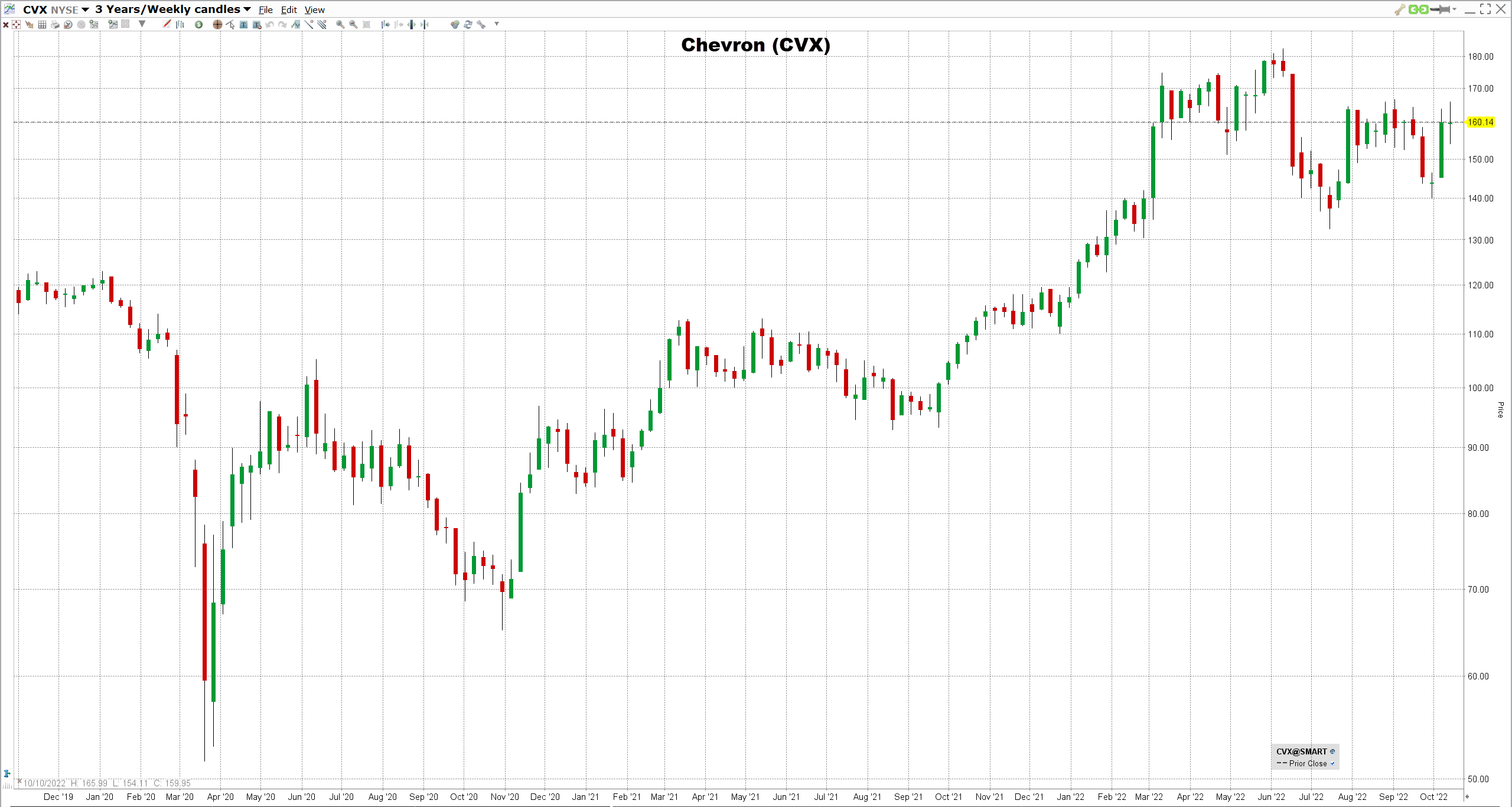The height and width of the screenshot is (807, 1512).
Task: Click the chart app icon in title bar
Action: tap(9, 9)
